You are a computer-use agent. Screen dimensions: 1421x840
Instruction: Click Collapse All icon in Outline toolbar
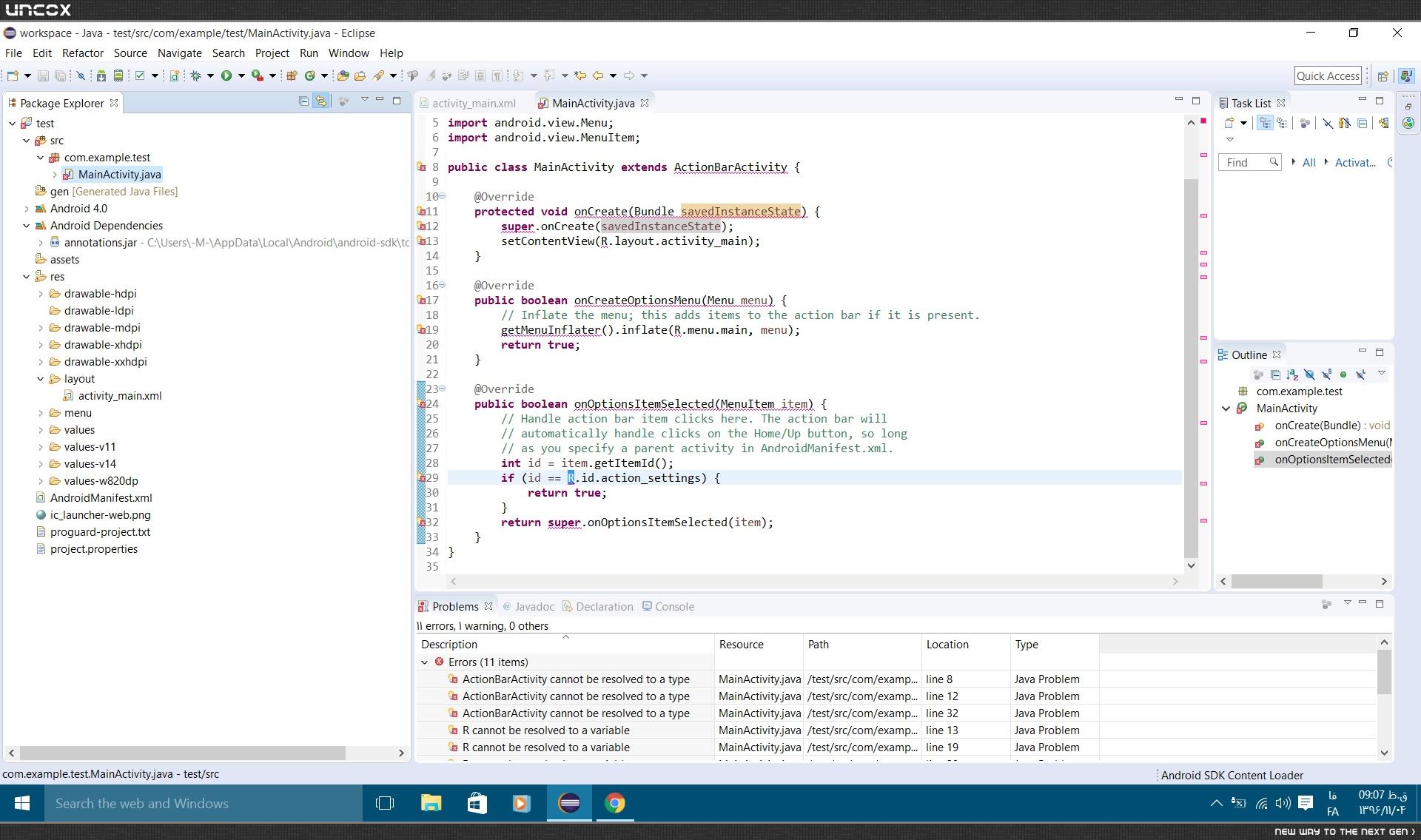(x=1275, y=374)
